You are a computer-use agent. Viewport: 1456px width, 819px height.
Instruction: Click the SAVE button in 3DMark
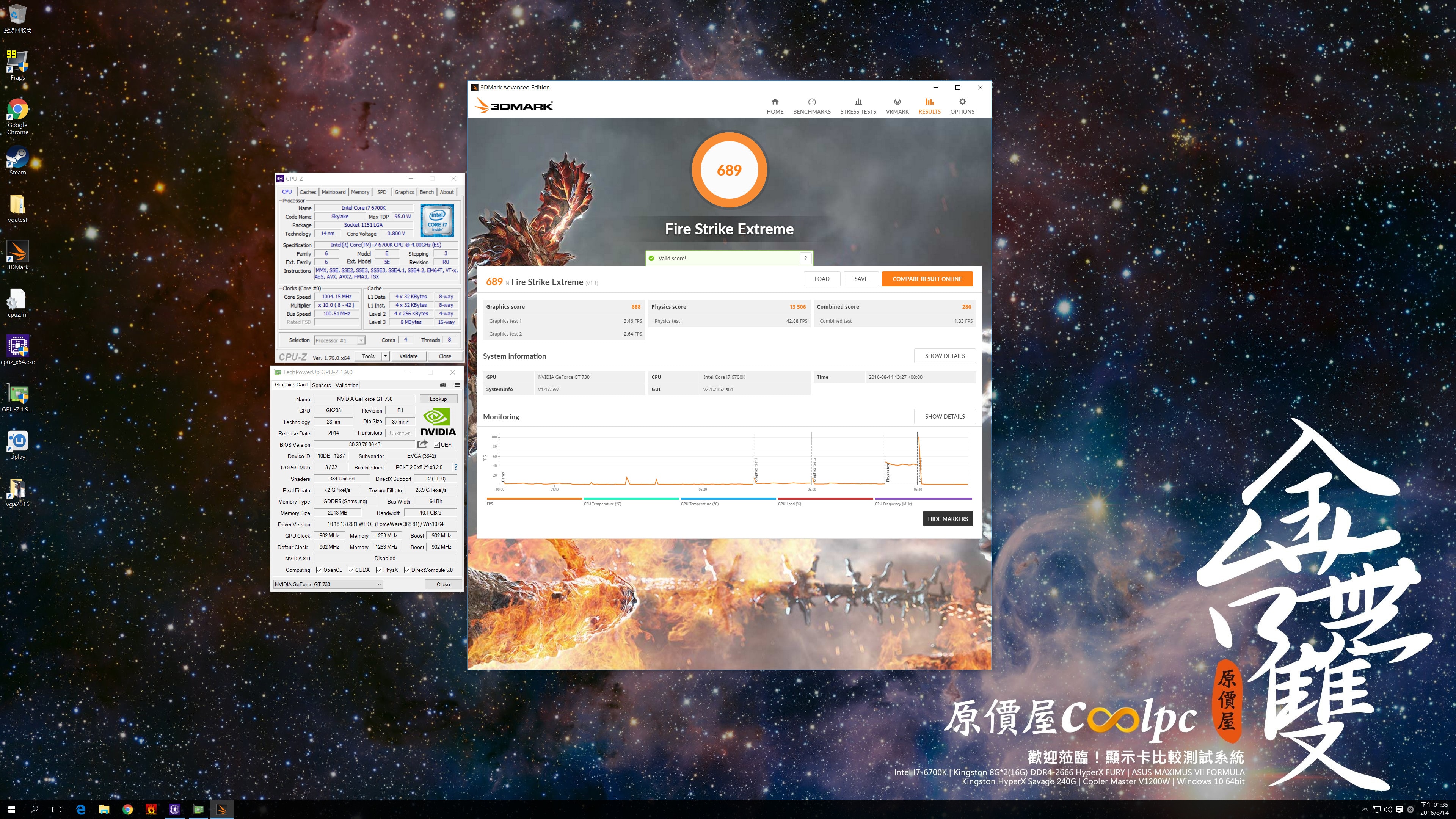[x=861, y=279]
